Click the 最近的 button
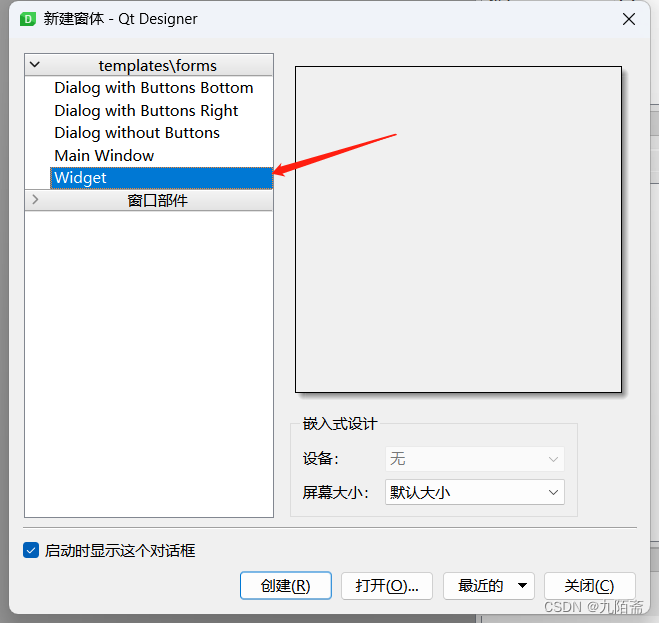The image size is (659, 623). 480,586
